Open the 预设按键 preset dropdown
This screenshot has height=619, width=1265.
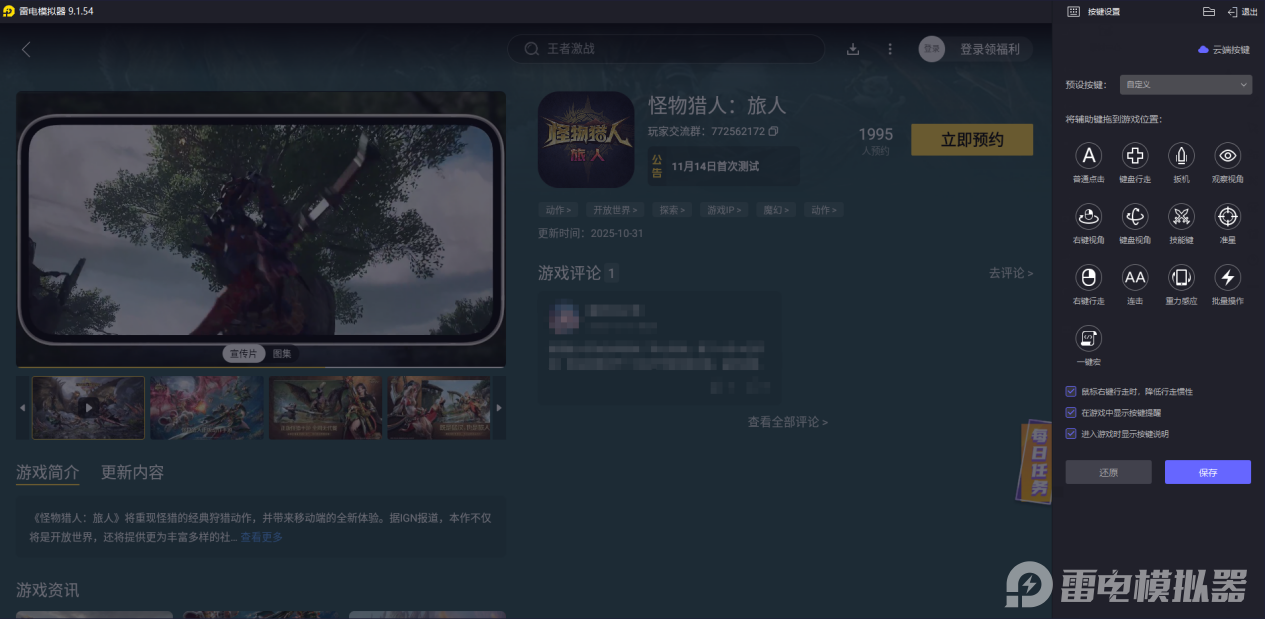[x=1185, y=84]
